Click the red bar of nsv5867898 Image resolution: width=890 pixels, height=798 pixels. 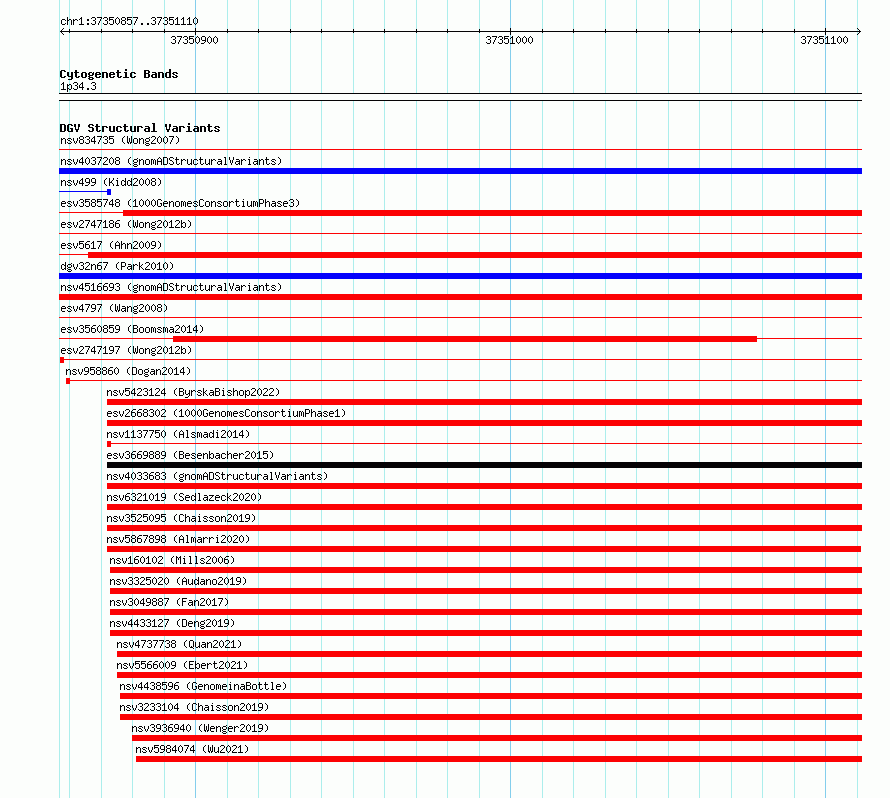484,549
